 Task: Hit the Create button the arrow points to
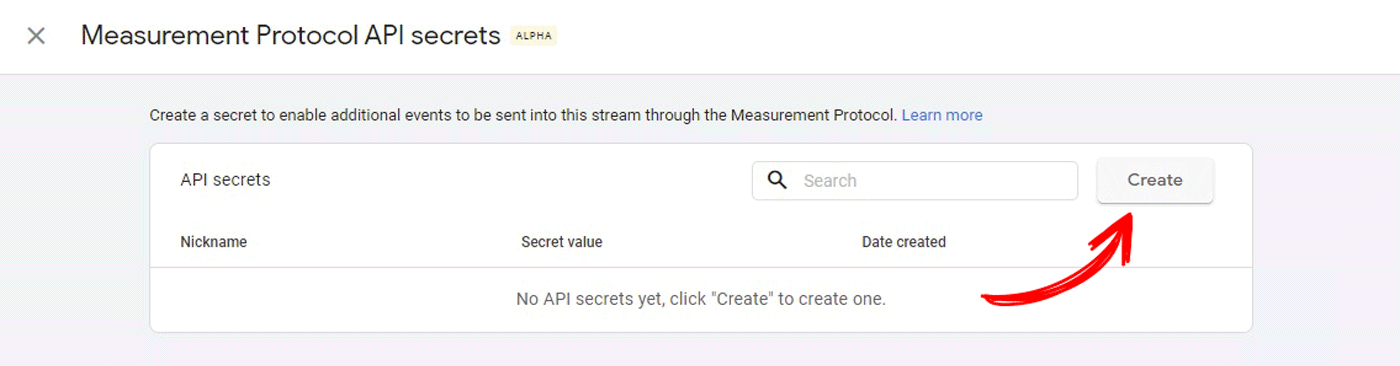1155,180
